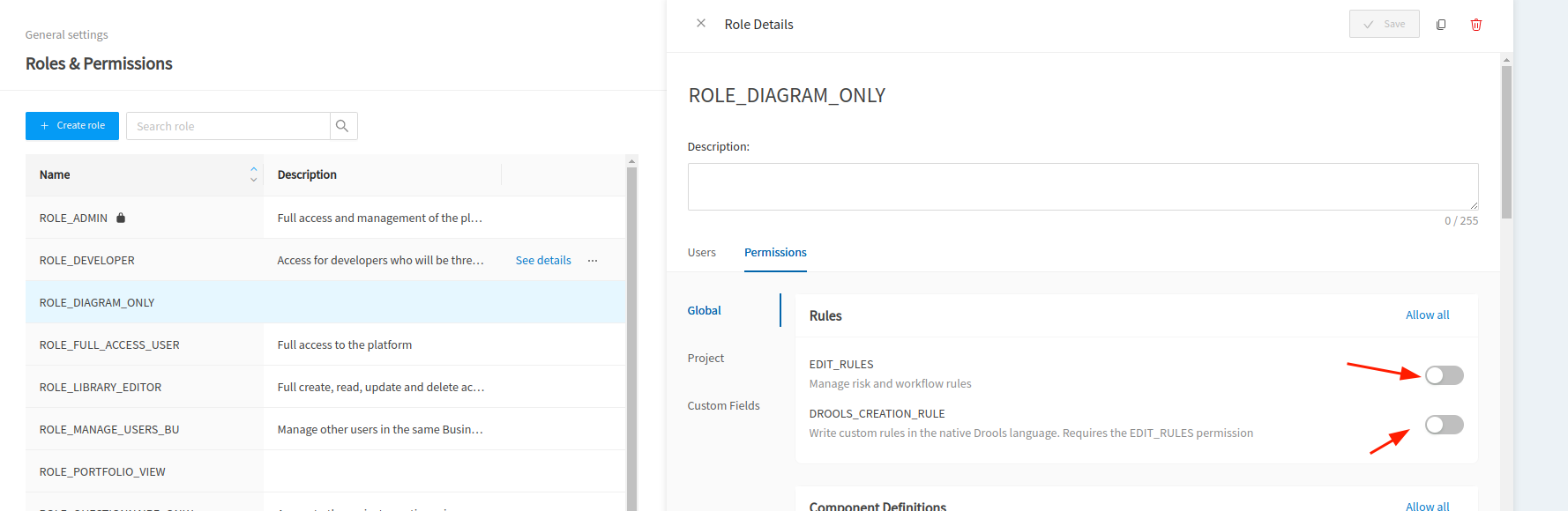The width and height of the screenshot is (1568, 511).
Task: Click the search magnifier icon
Action: (x=343, y=126)
